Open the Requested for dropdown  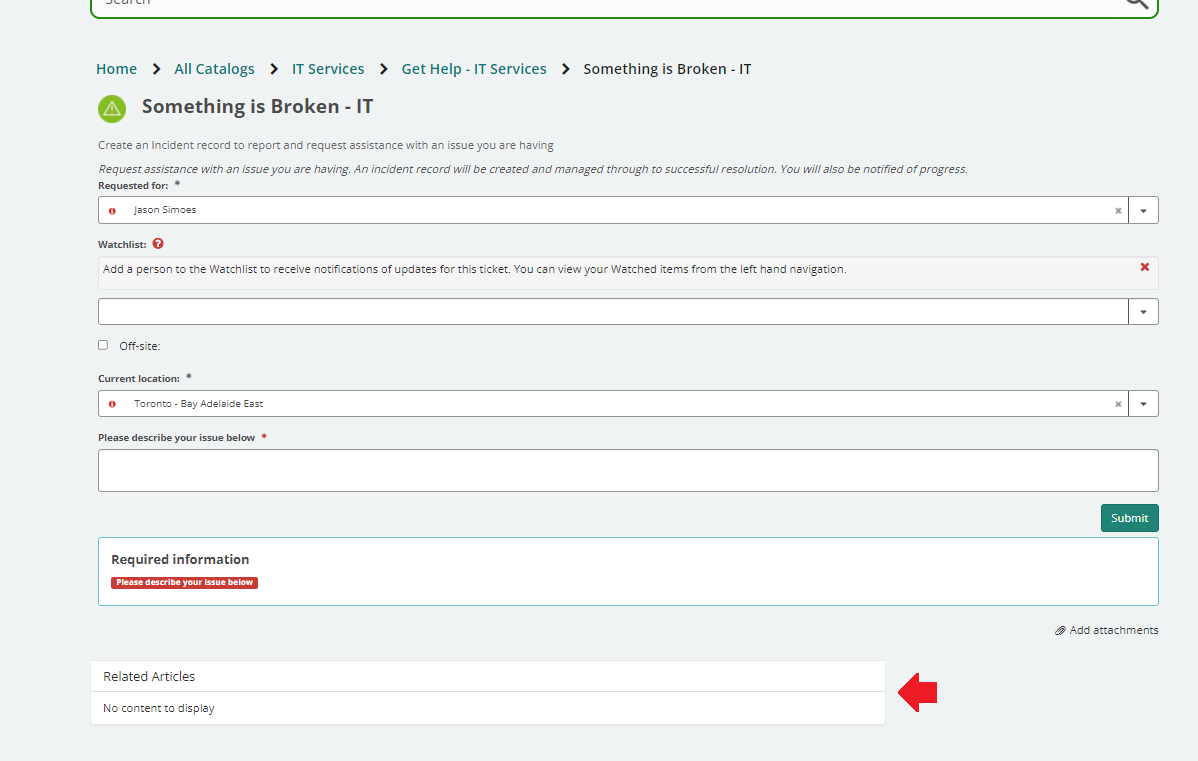(x=1143, y=210)
